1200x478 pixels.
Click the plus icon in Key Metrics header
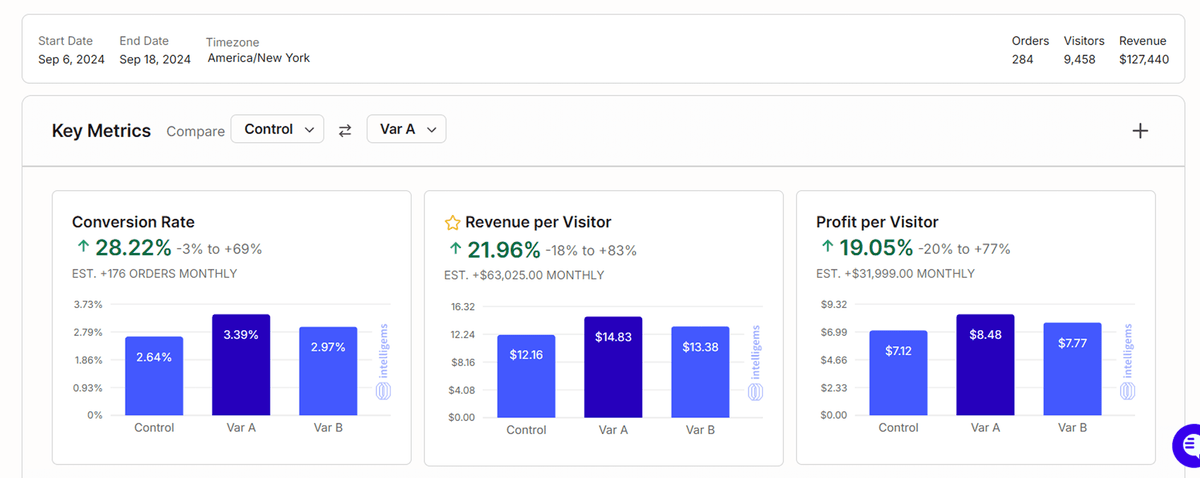(x=1139, y=131)
